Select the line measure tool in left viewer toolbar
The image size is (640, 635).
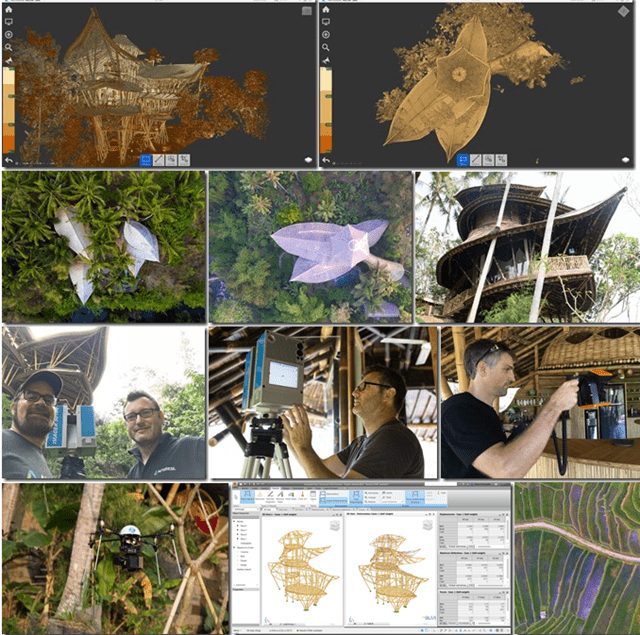pos(158,159)
